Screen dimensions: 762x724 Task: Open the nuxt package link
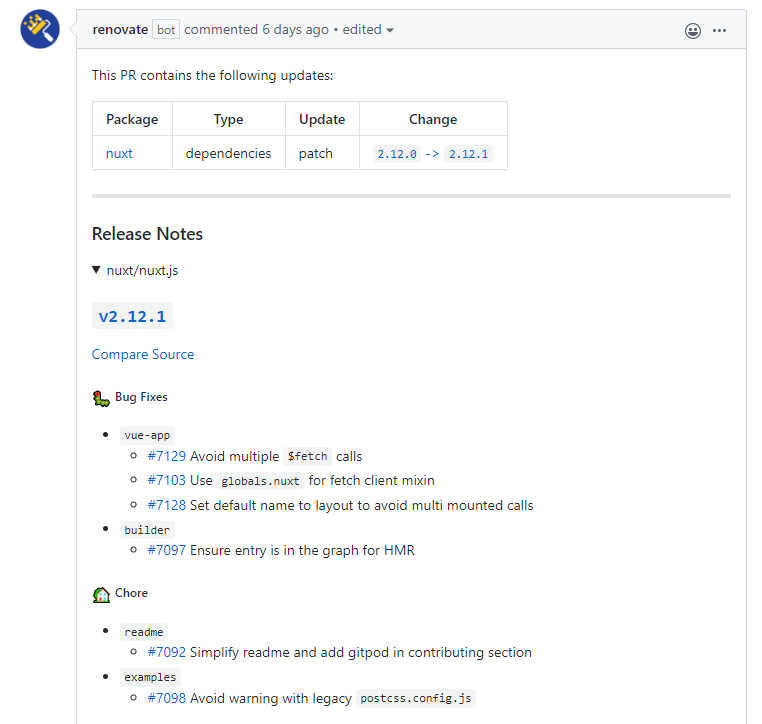point(119,154)
